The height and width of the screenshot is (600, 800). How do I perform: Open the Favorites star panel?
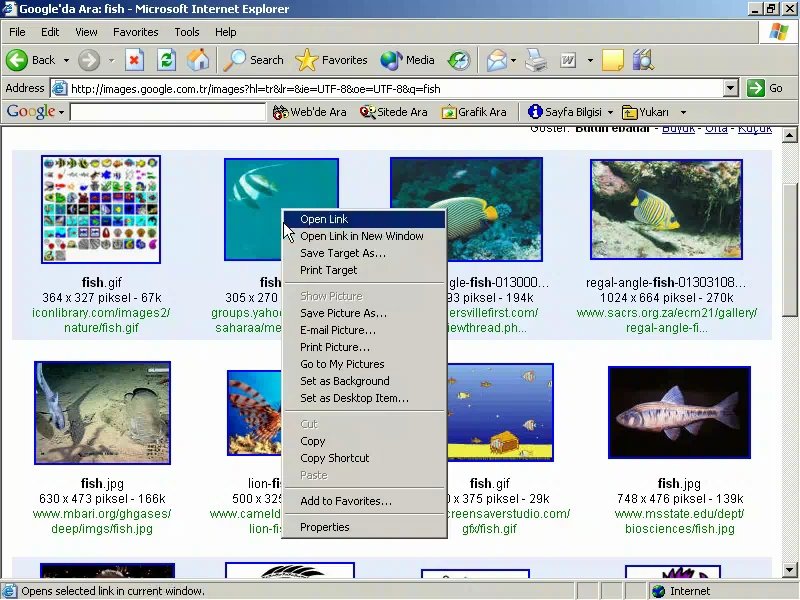point(331,60)
